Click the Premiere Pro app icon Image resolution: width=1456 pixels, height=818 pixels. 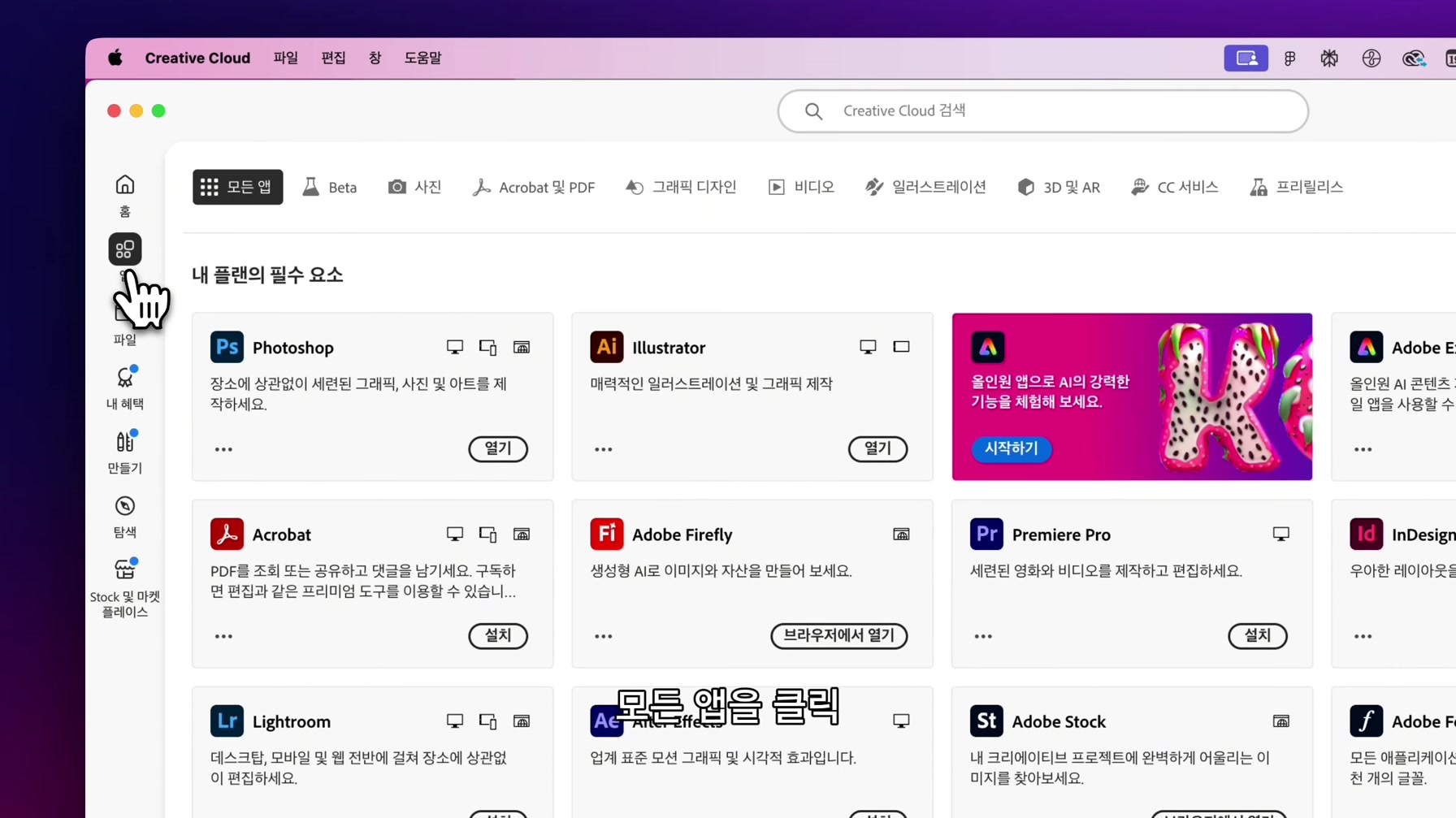(x=986, y=534)
